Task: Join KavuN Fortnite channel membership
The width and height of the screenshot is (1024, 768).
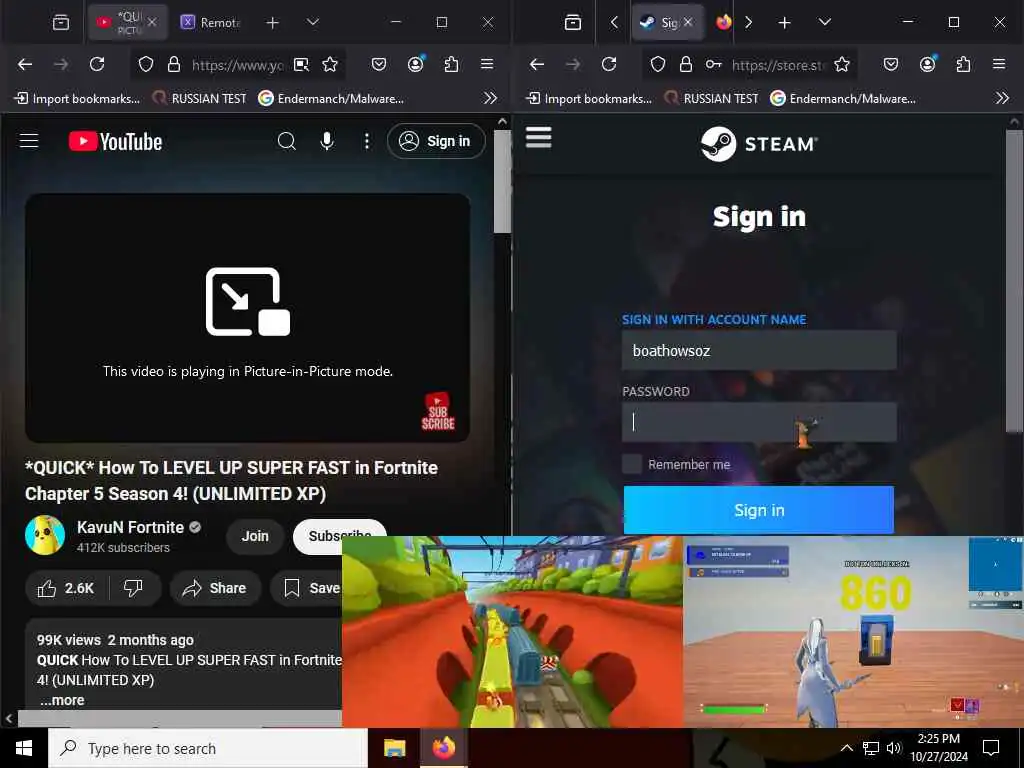Action: pos(255,536)
